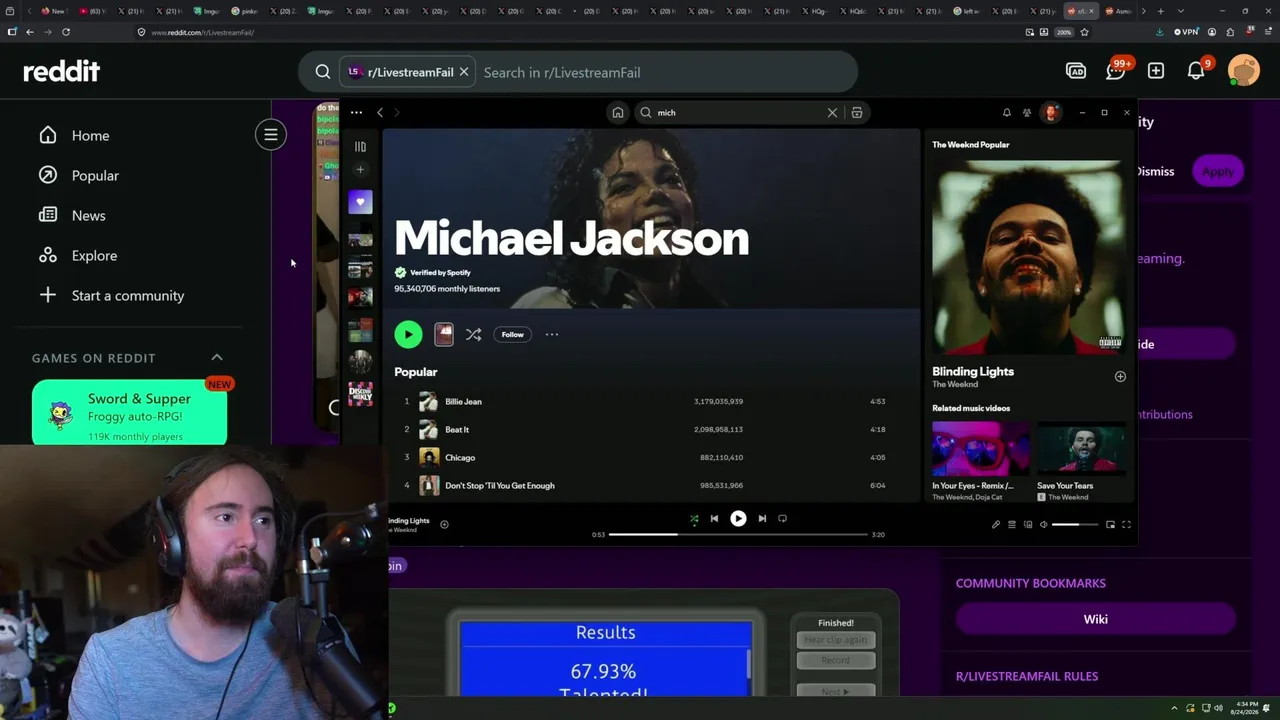Screen dimensions: 1280x720
Task: Open the Spotify queue
Action: pos(1011,524)
